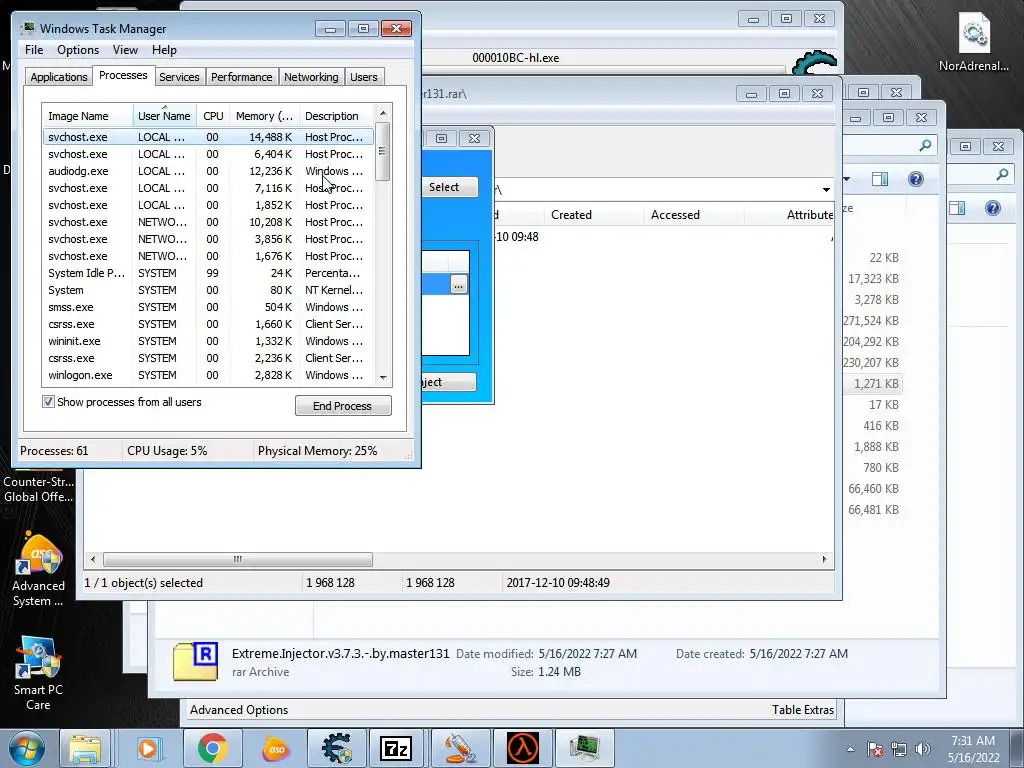Screen dimensions: 1024x768
Task: Open the Options menu in Task Manager
Action: [x=78, y=50]
